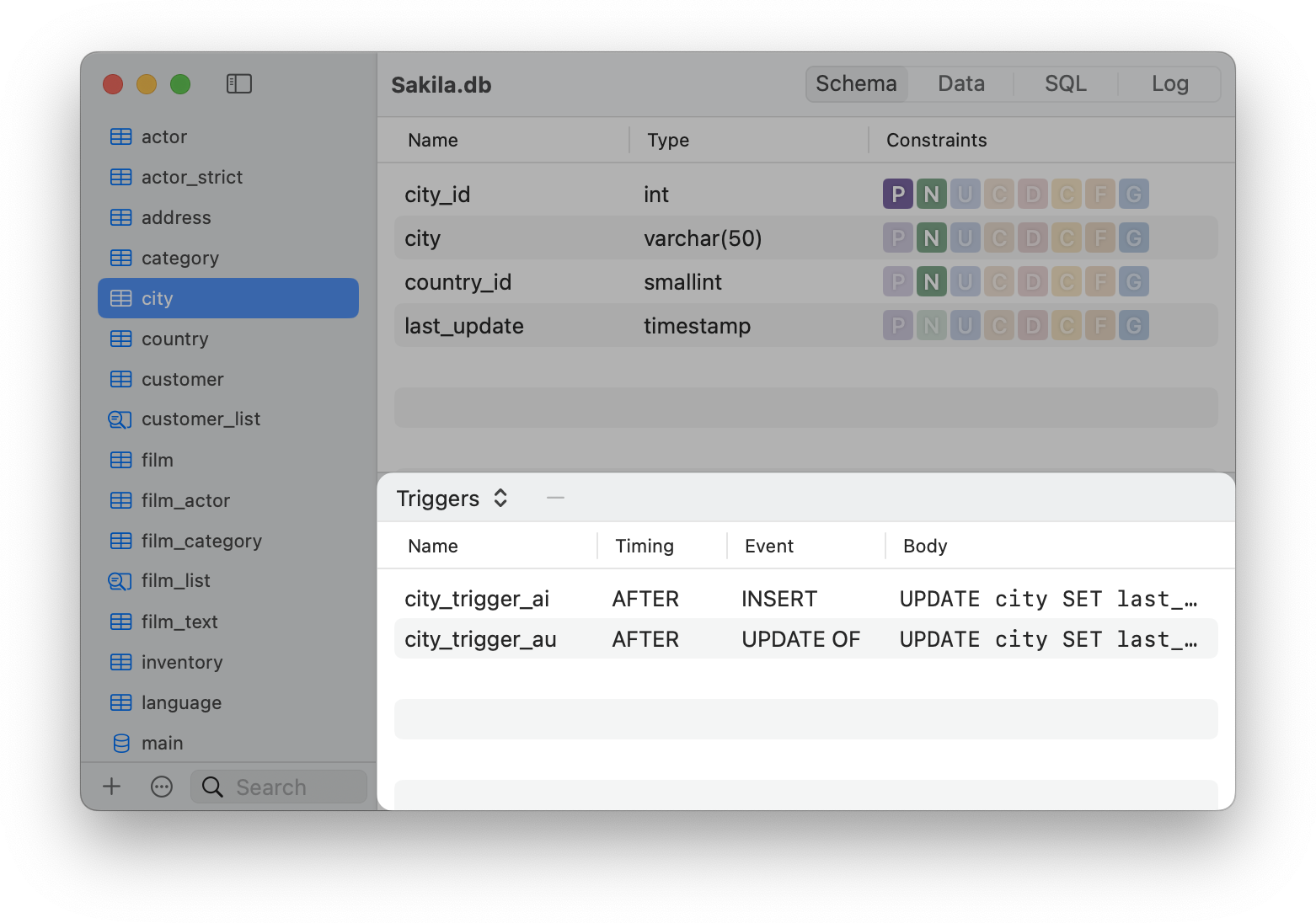Select film_text in the sidebar
The height and width of the screenshot is (923, 1316).
[x=228, y=622]
